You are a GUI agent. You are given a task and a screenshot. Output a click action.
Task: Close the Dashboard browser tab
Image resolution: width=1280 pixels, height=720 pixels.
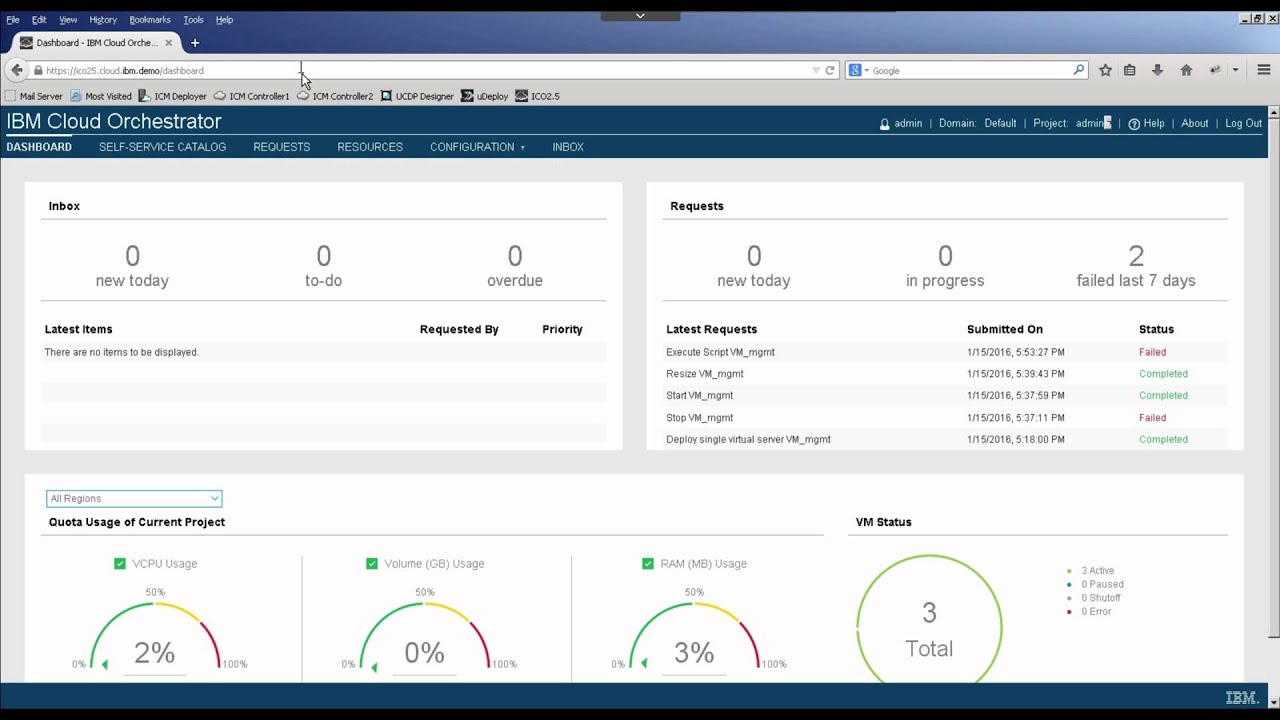click(x=169, y=43)
